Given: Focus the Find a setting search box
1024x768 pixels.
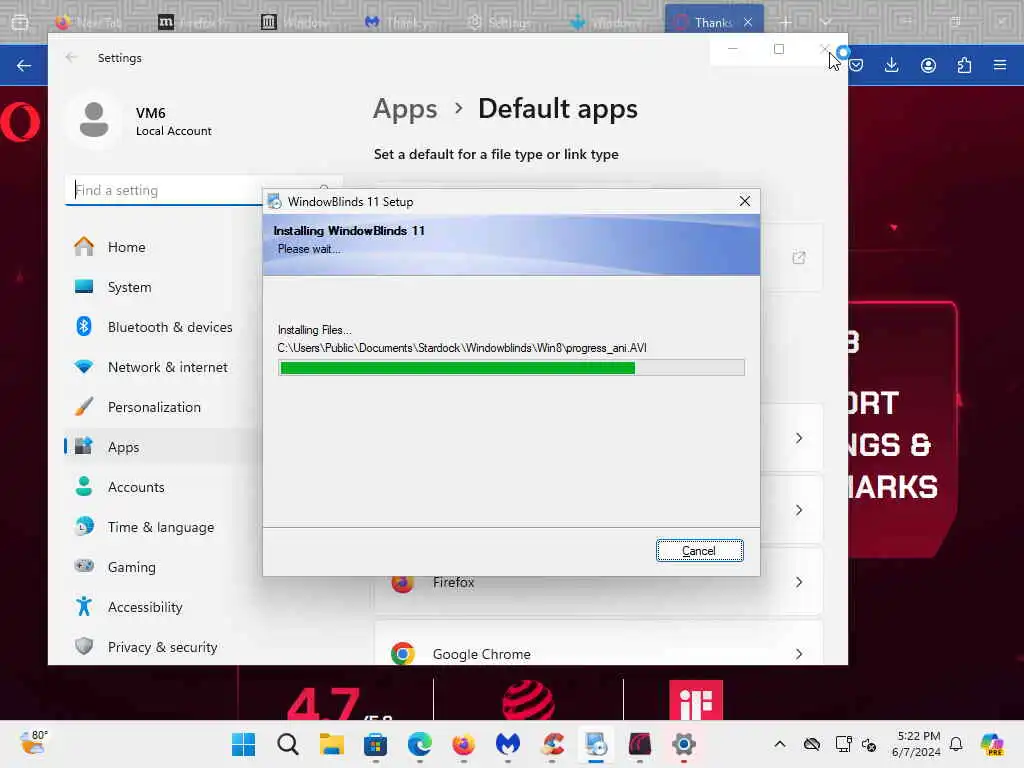Looking at the screenshot, I should tap(203, 190).
